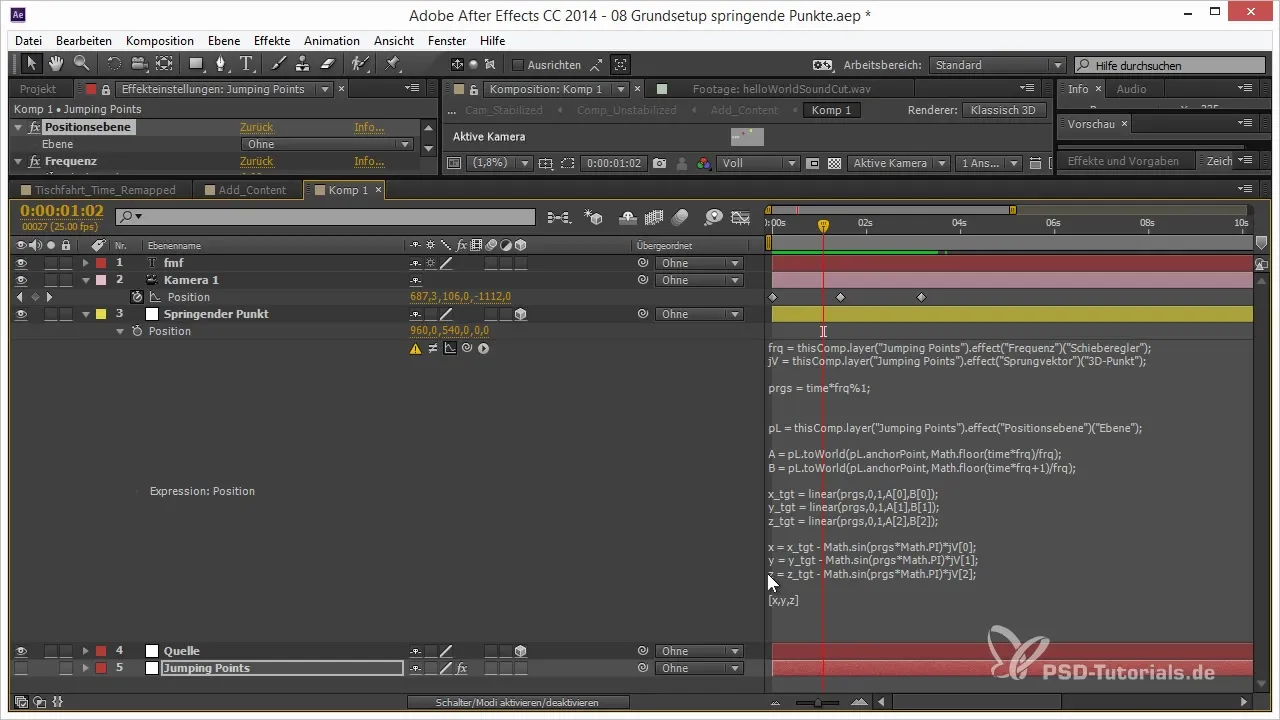Viewport: 1280px width, 720px height.
Task: Take a snapshot with the camera icon
Action: point(659,163)
